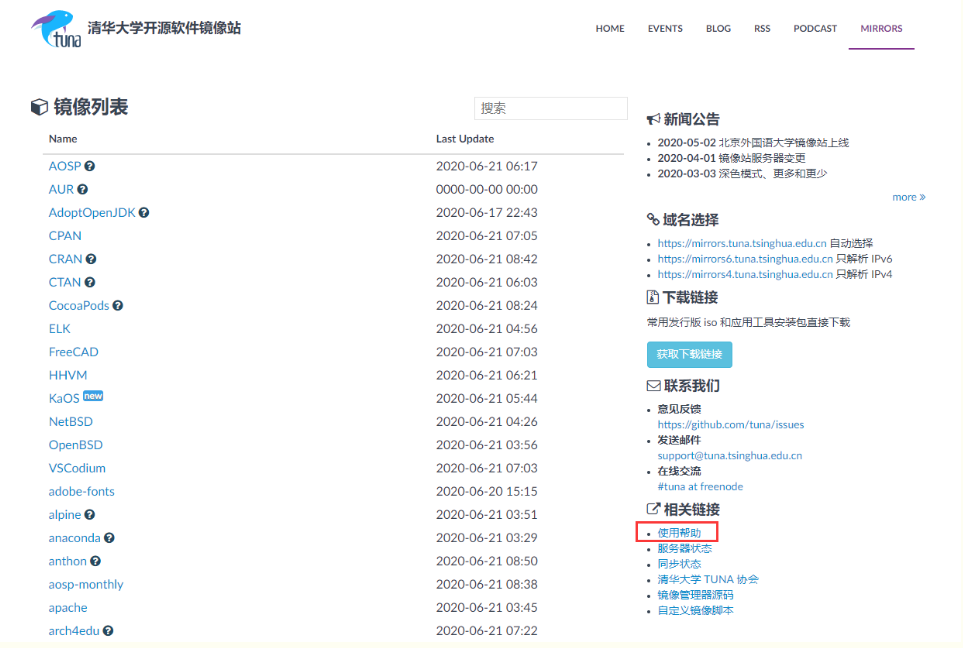Image resolution: width=963 pixels, height=648 pixels.
Task: Open the CTAN mirror
Action: (64, 283)
